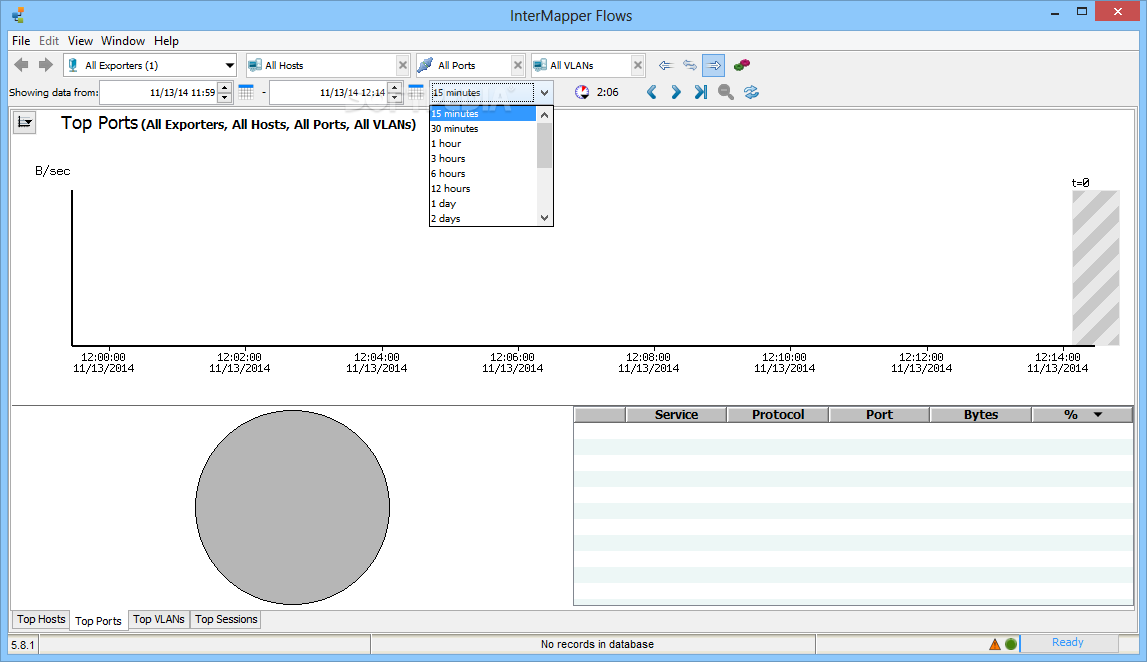Image resolution: width=1147 pixels, height=662 pixels.
Task: Move time window forward with chevron
Action: (676, 92)
